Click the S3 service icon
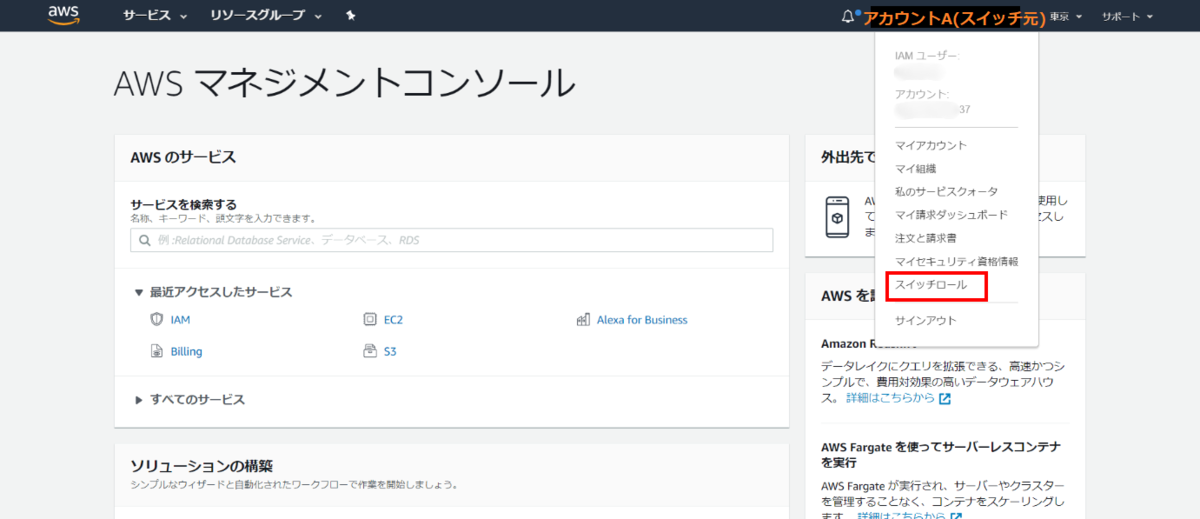This screenshot has width=1200, height=519. coord(370,351)
